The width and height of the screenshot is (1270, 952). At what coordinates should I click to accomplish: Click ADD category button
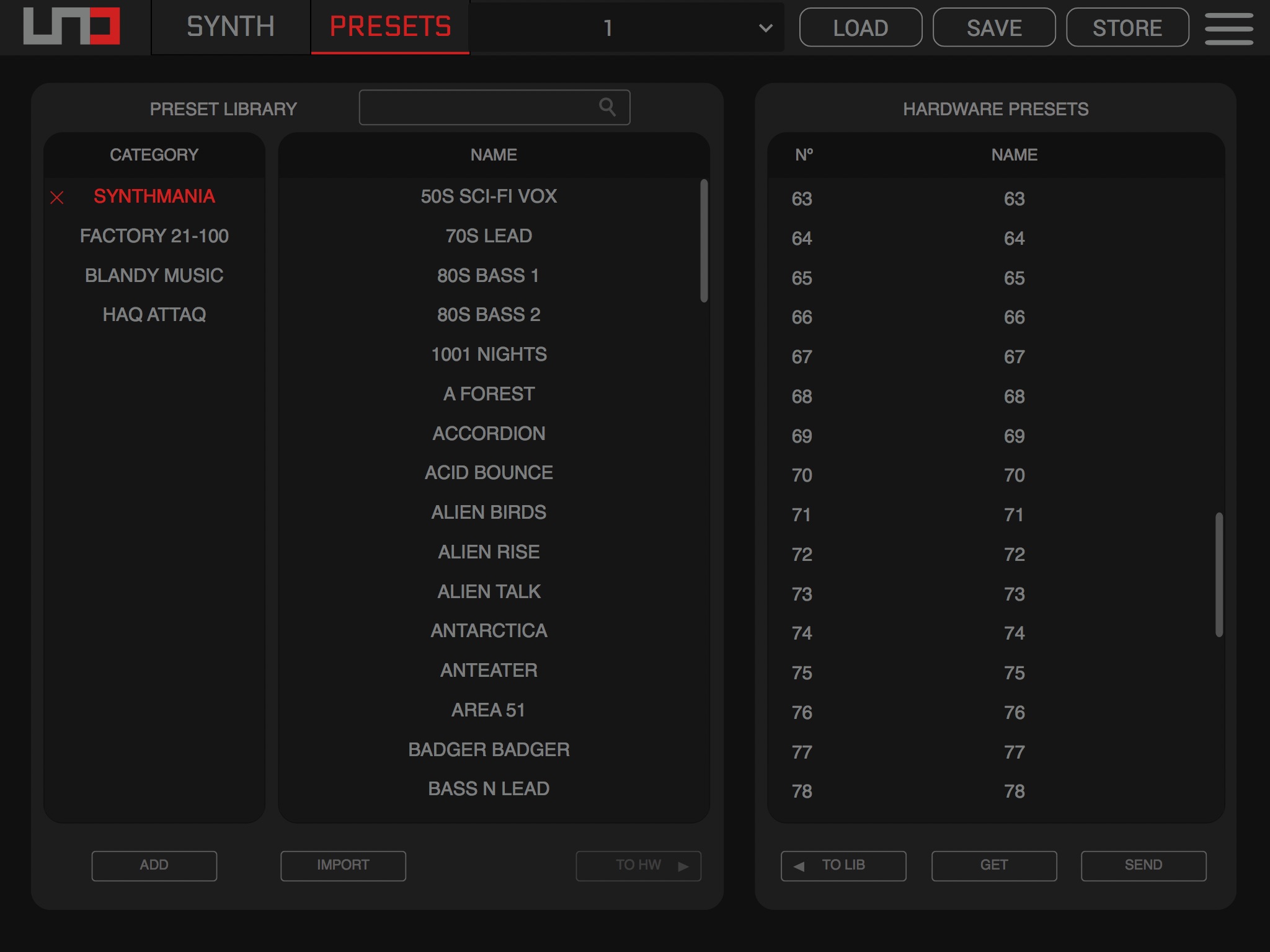[154, 865]
